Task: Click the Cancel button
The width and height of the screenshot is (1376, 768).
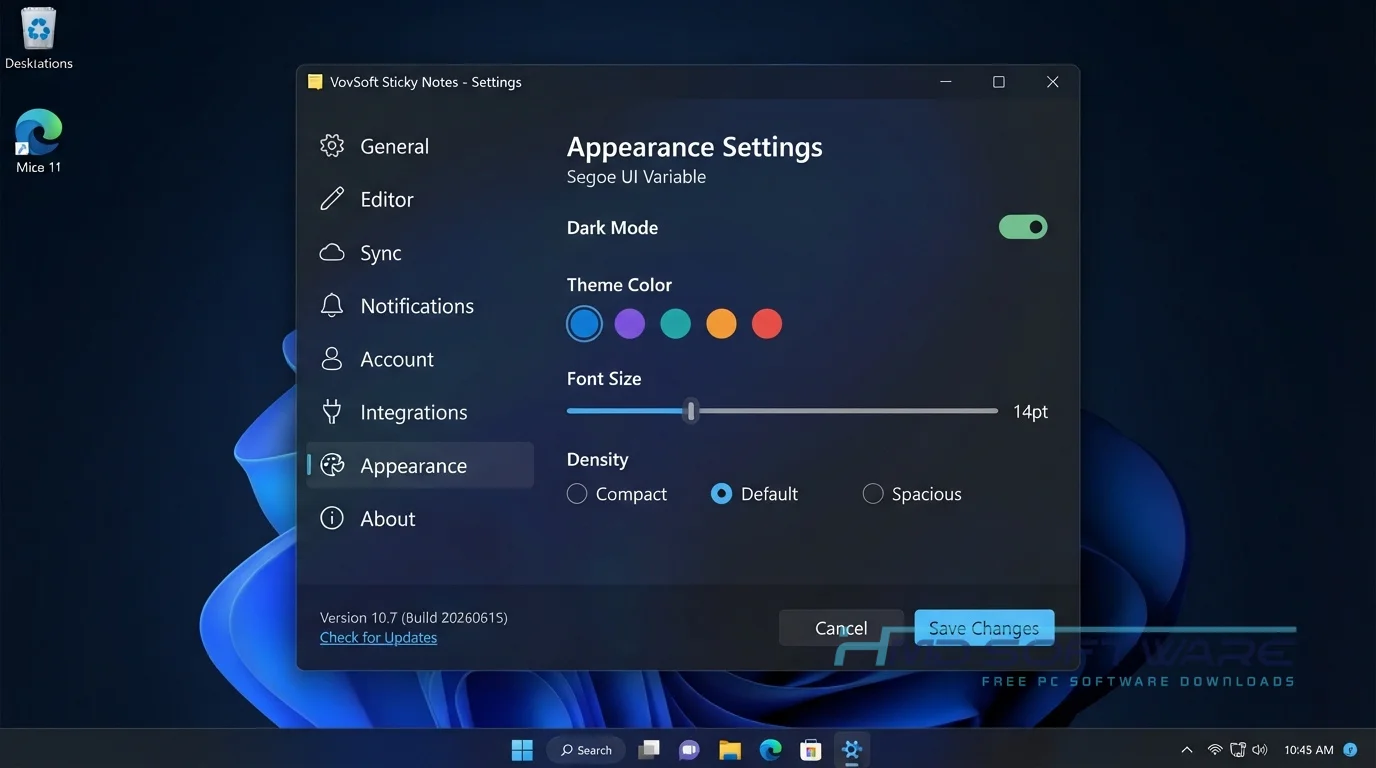Action: click(841, 628)
